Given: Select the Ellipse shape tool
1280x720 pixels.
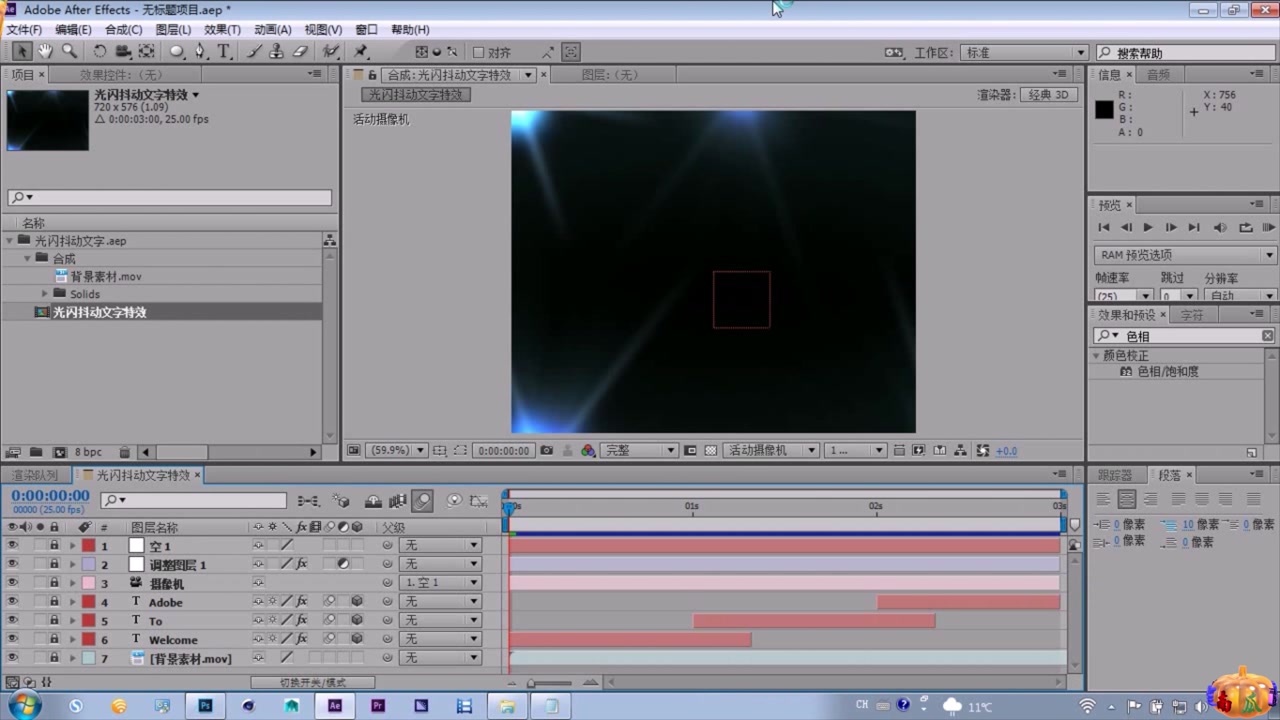Looking at the screenshot, I should point(177,52).
